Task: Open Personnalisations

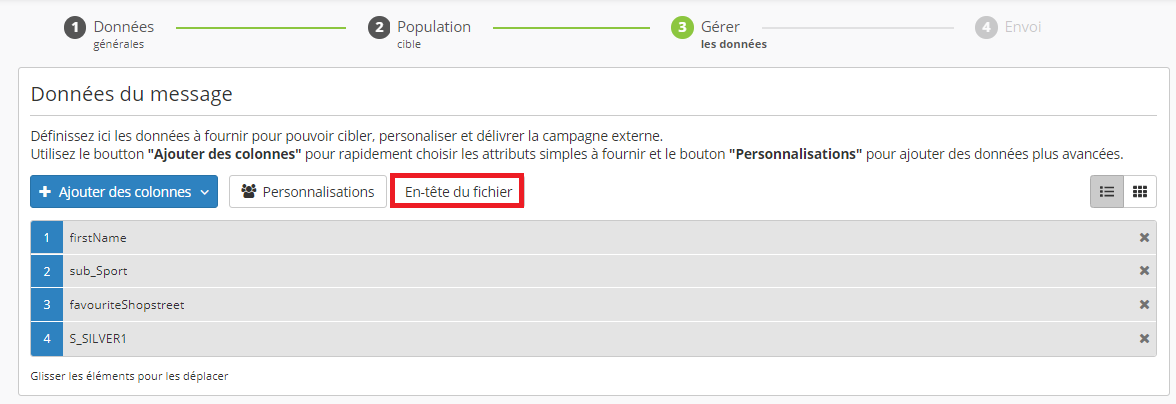Action: pyautogui.click(x=308, y=192)
